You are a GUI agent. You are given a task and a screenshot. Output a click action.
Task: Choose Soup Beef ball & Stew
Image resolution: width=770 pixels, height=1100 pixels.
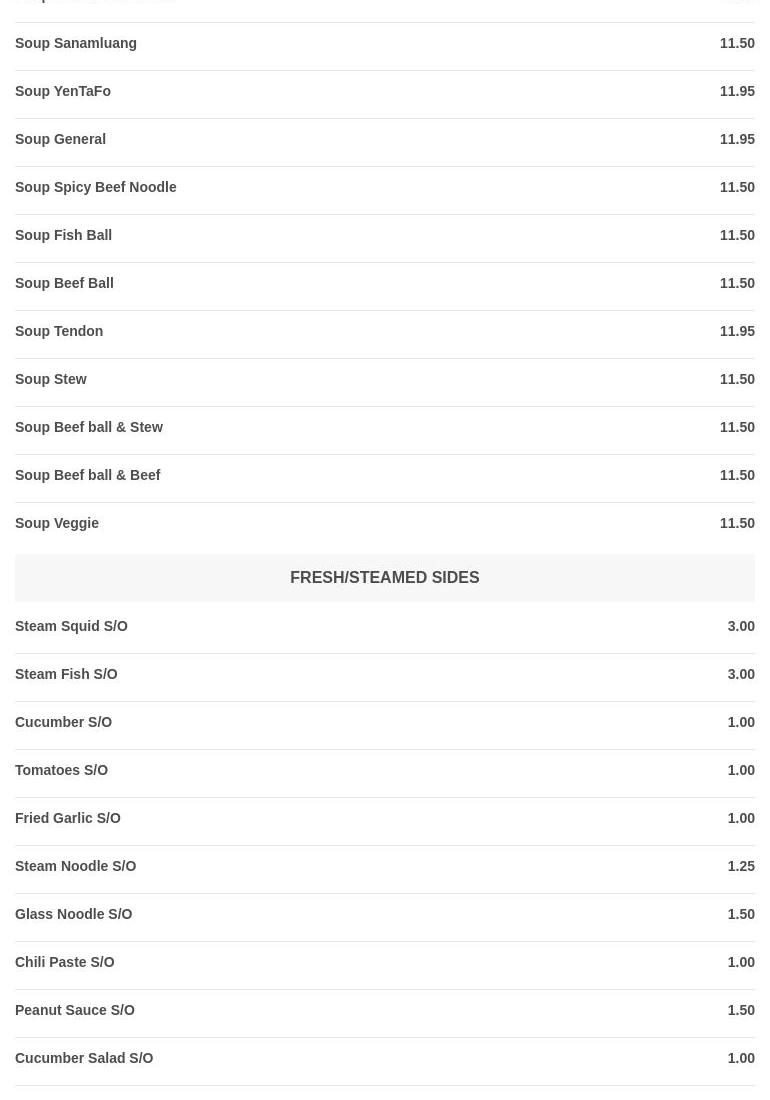tap(89, 428)
